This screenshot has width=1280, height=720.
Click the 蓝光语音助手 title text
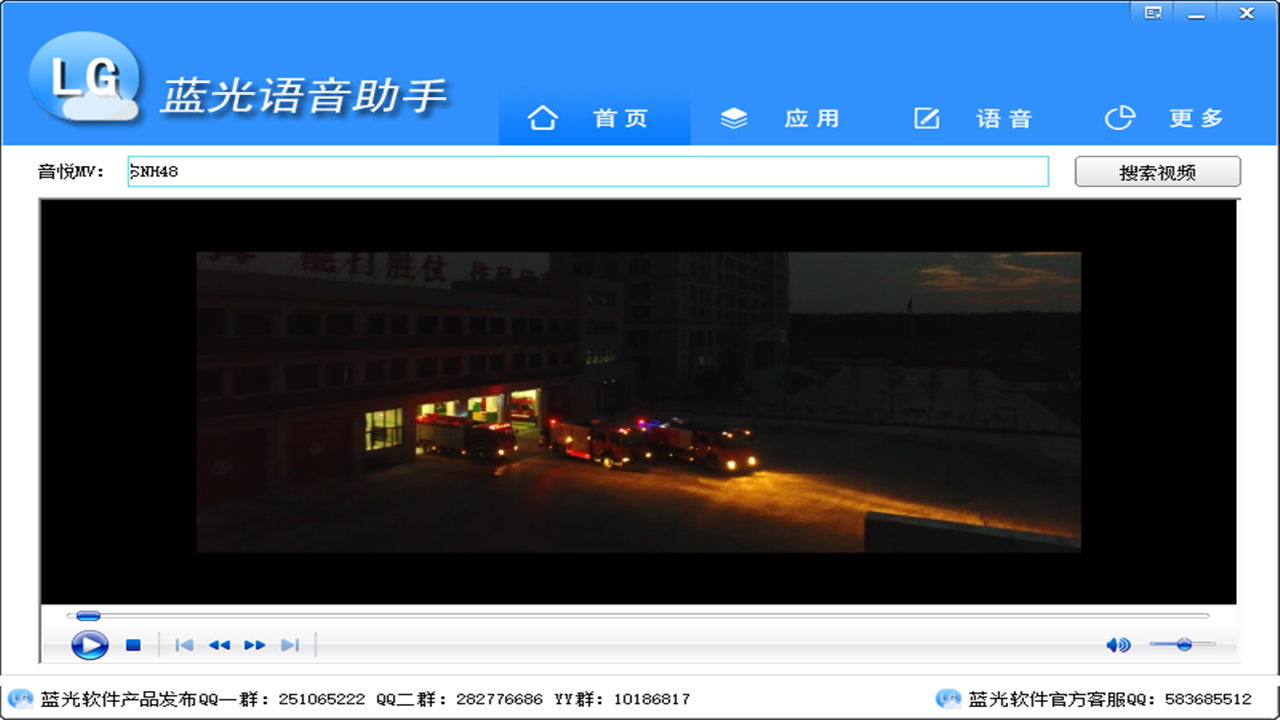tap(303, 96)
